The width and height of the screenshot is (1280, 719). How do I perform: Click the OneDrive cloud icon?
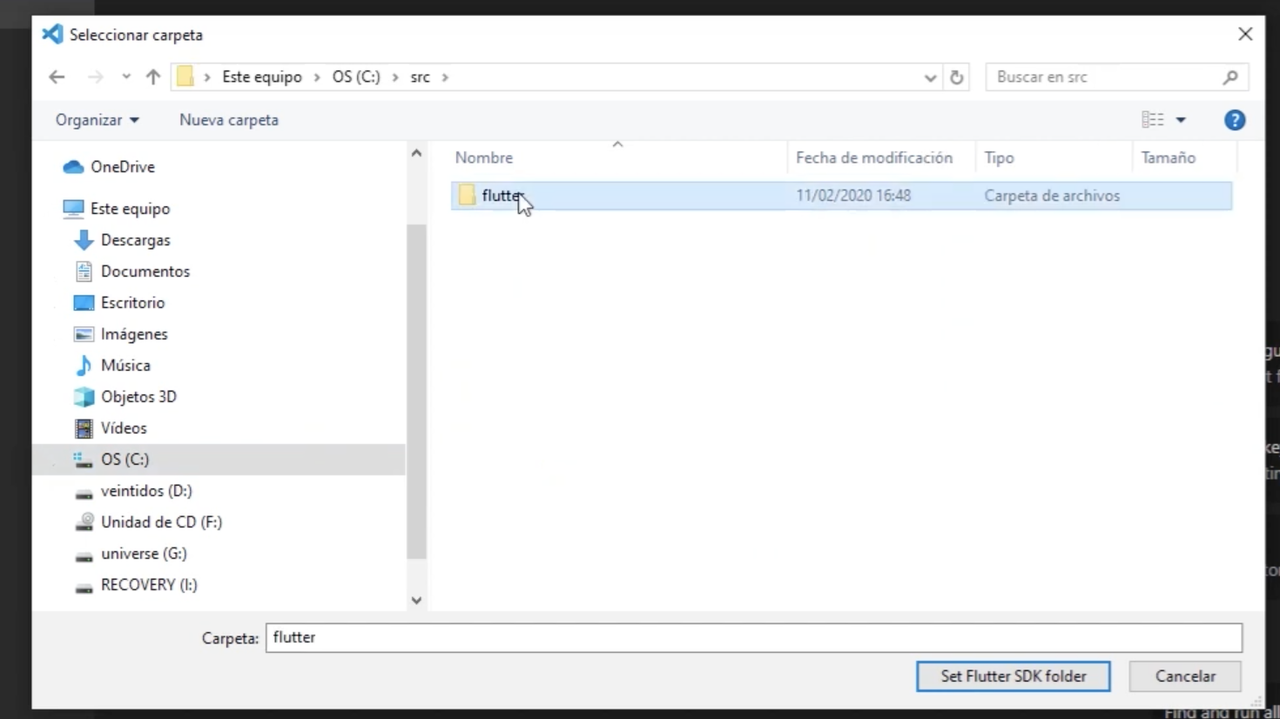(x=73, y=167)
